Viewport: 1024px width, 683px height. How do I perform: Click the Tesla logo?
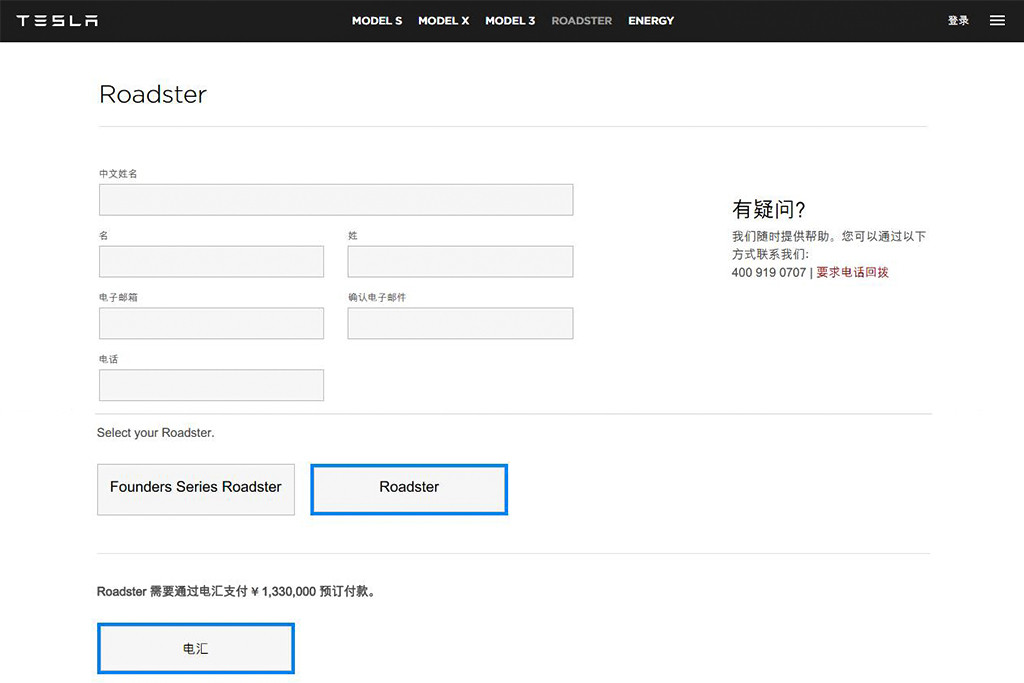tap(57, 21)
